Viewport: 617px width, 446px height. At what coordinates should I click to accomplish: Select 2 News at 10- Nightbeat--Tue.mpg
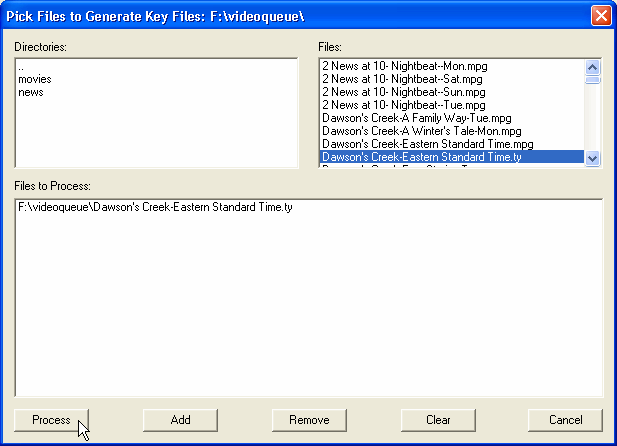tap(452, 105)
